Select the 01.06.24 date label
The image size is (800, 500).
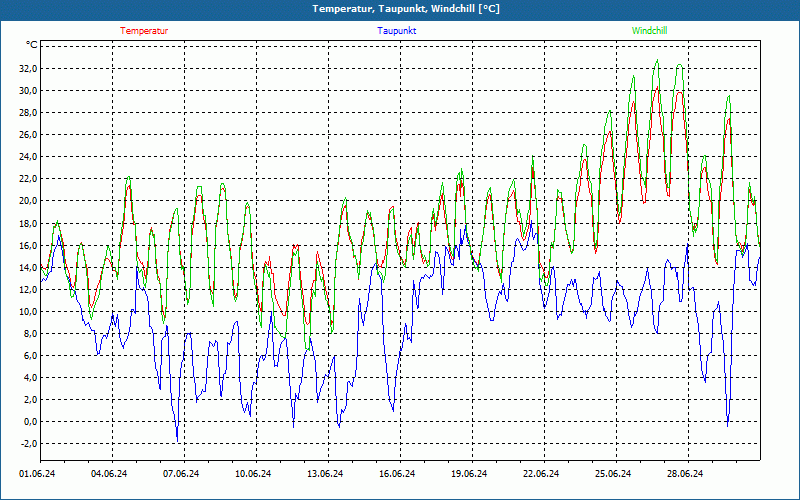37,474
